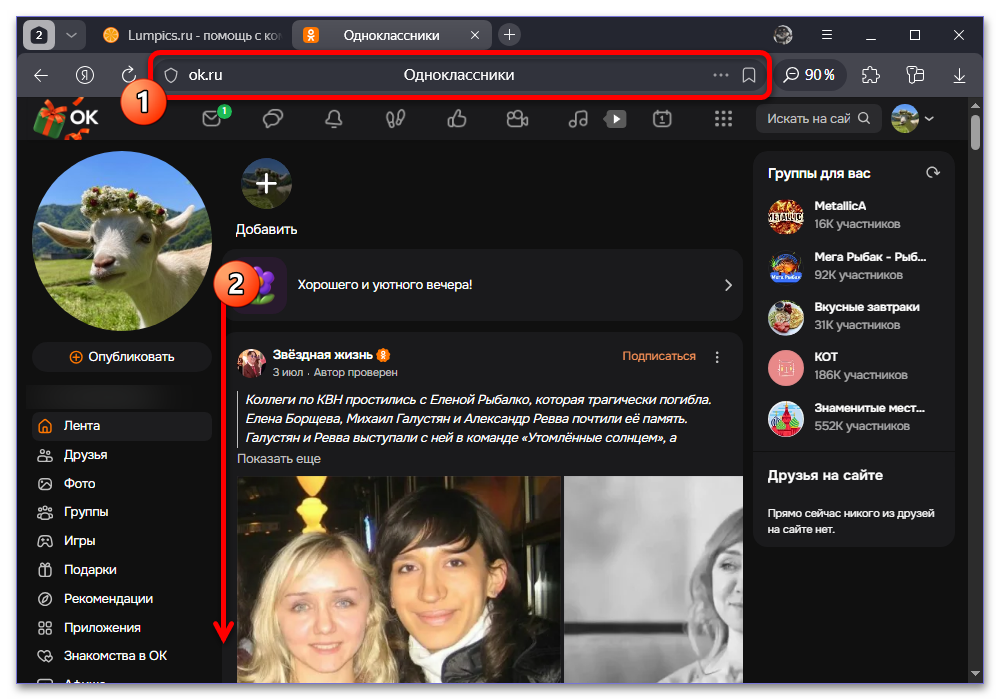The image size is (1000, 700).
Task: Open guests footprints icon
Action: (x=395, y=119)
